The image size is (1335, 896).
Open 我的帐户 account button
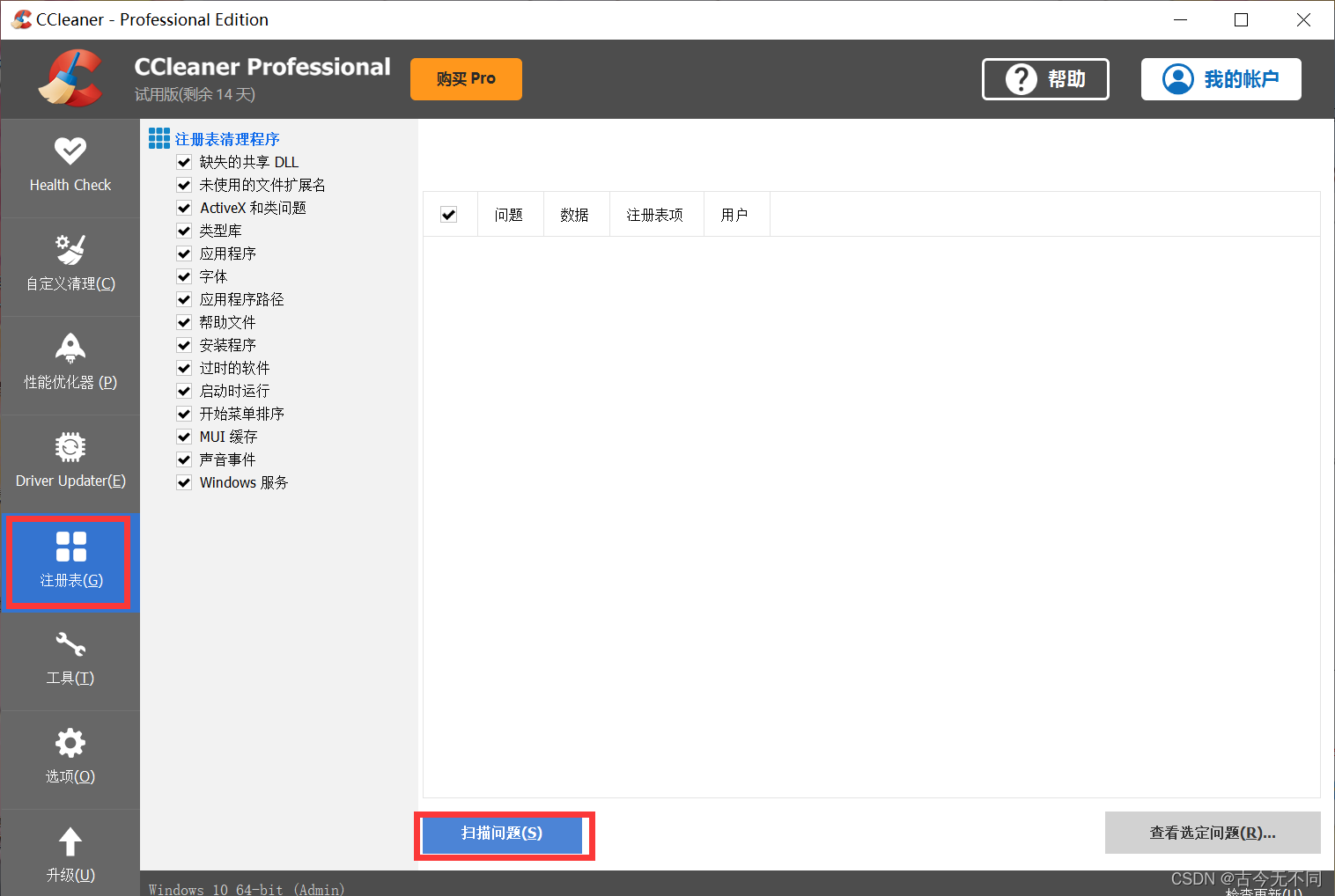click(x=1221, y=79)
